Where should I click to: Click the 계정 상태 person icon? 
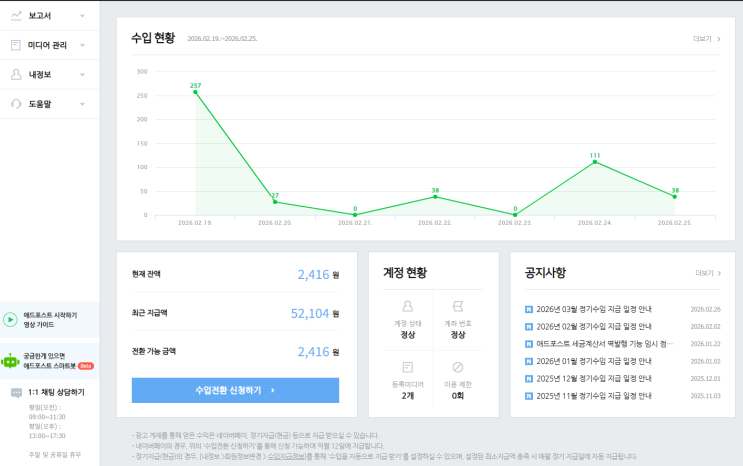408,306
